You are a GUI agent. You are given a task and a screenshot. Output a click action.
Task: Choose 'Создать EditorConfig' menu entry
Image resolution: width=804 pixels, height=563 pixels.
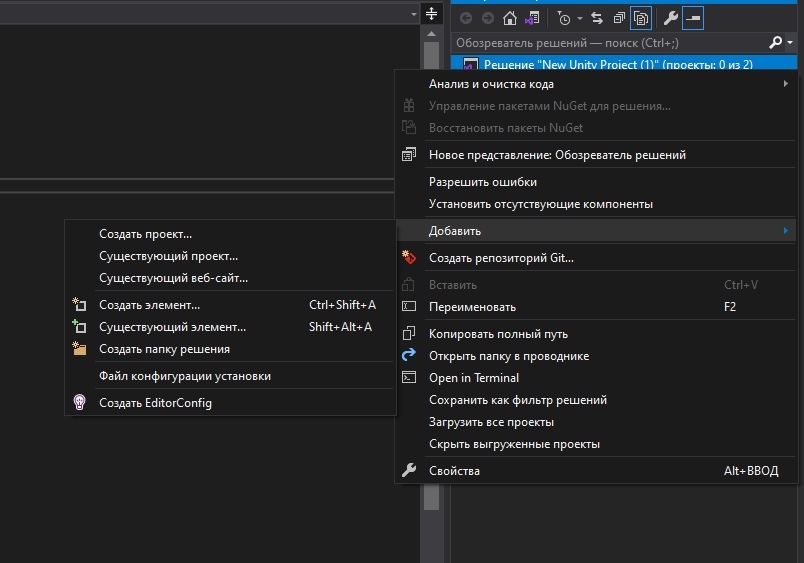click(155, 403)
